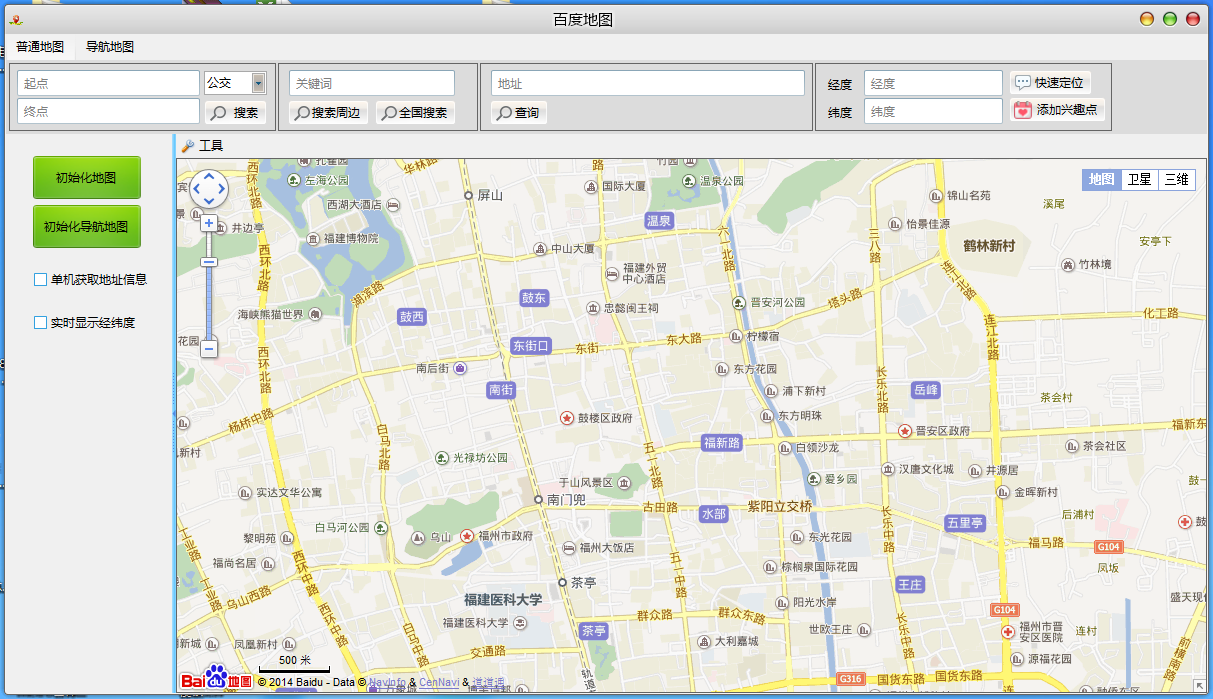Click the building icon beside 国际大厦
Image resolution: width=1213 pixels, height=699 pixels.
pos(589,185)
